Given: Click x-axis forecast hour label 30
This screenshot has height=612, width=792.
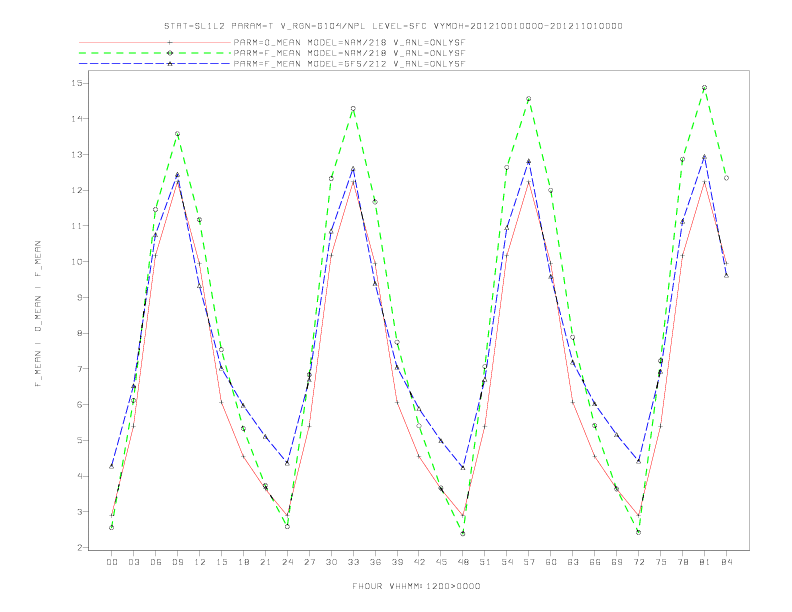Looking at the screenshot, I should [331, 562].
